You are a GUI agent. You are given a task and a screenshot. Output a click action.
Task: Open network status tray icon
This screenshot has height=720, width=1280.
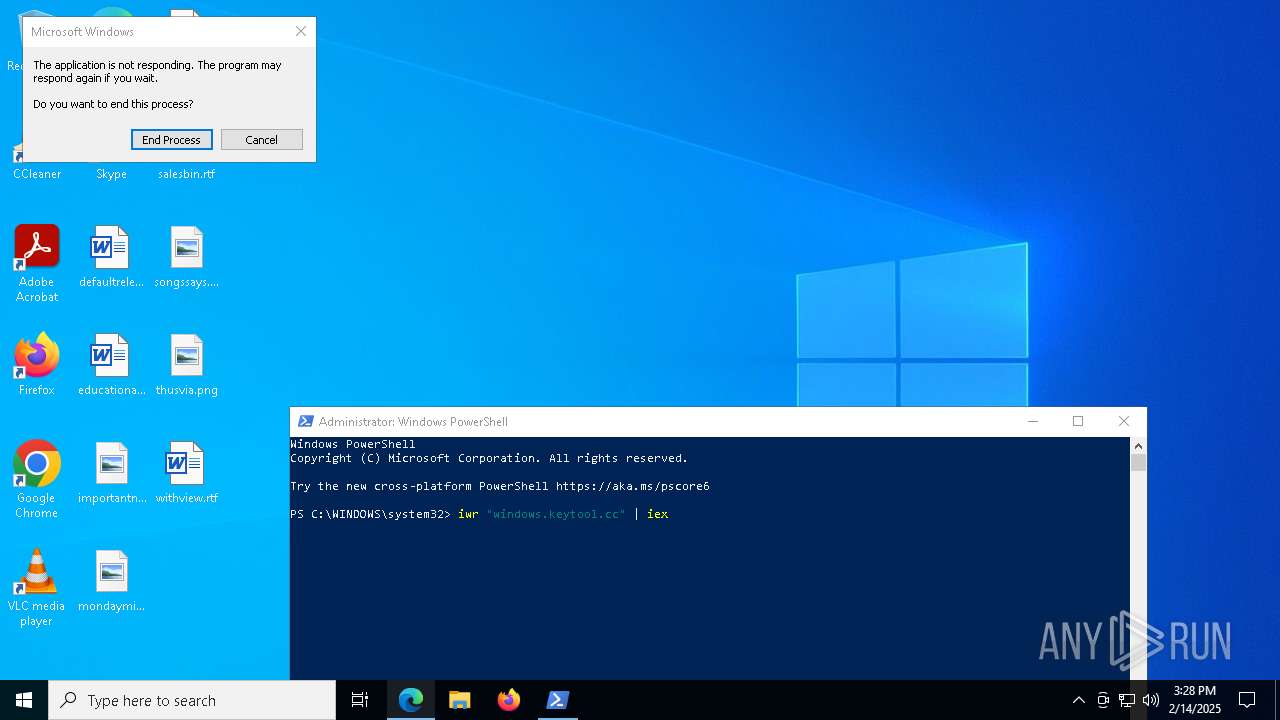click(1127, 700)
